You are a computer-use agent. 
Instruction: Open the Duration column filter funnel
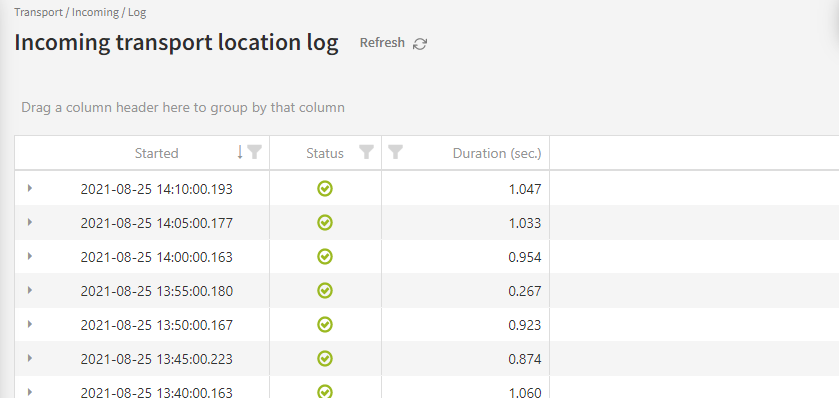pyautogui.click(x=395, y=152)
